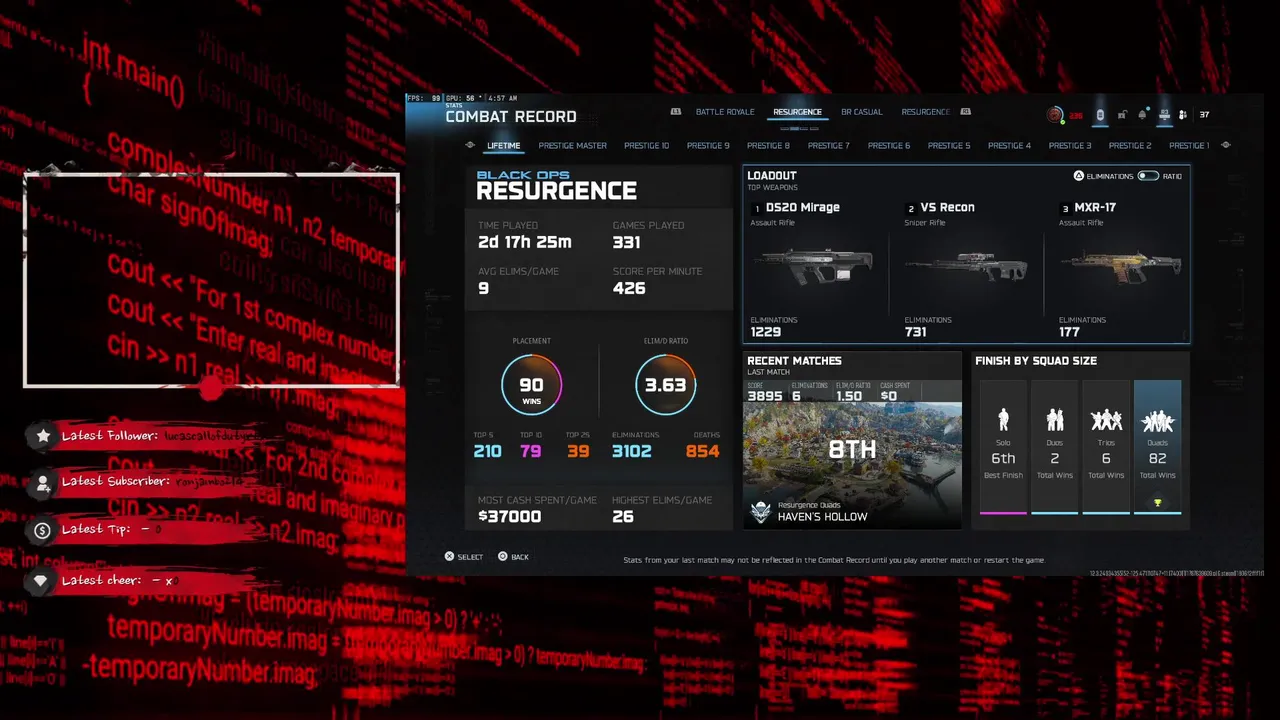Click the deaths value 854
Viewport: 1280px width, 720px height.
click(x=702, y=451)
